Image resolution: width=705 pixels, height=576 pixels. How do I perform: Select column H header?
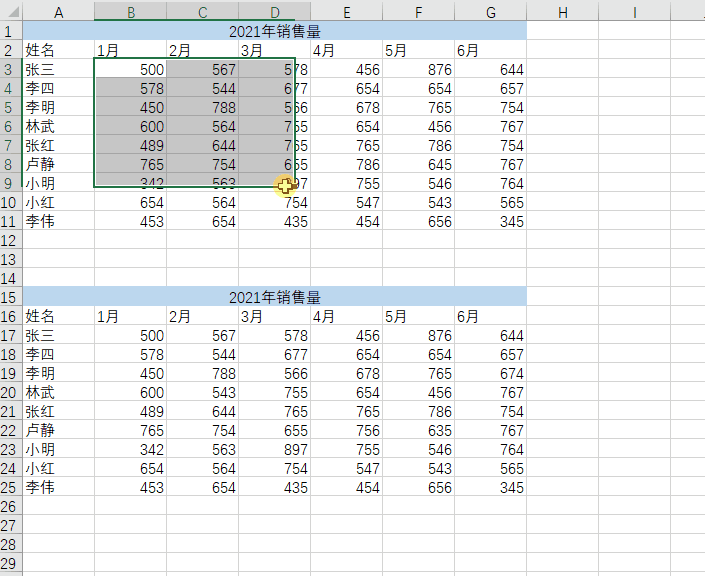click(x=562, y=12)
